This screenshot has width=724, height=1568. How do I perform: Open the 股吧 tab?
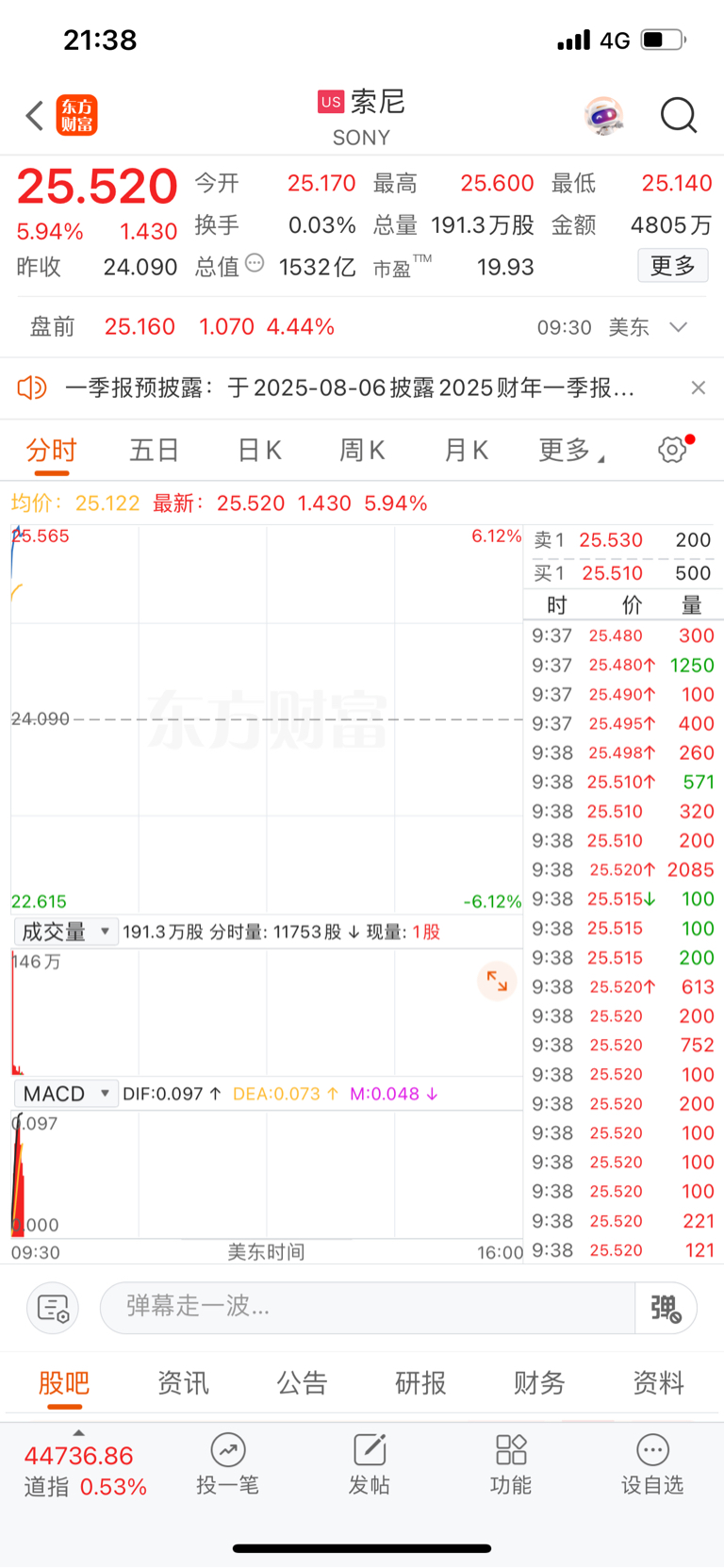point(64,1383)
